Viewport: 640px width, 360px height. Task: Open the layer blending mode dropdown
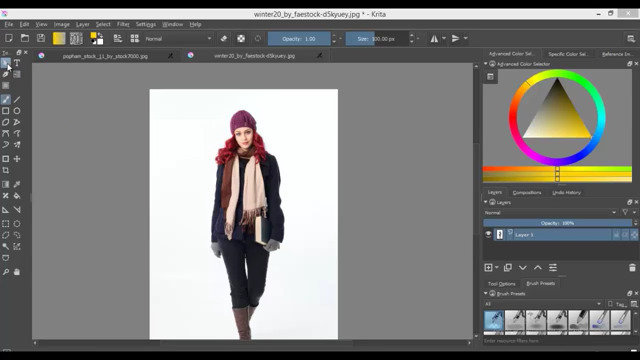click(550, 213)
